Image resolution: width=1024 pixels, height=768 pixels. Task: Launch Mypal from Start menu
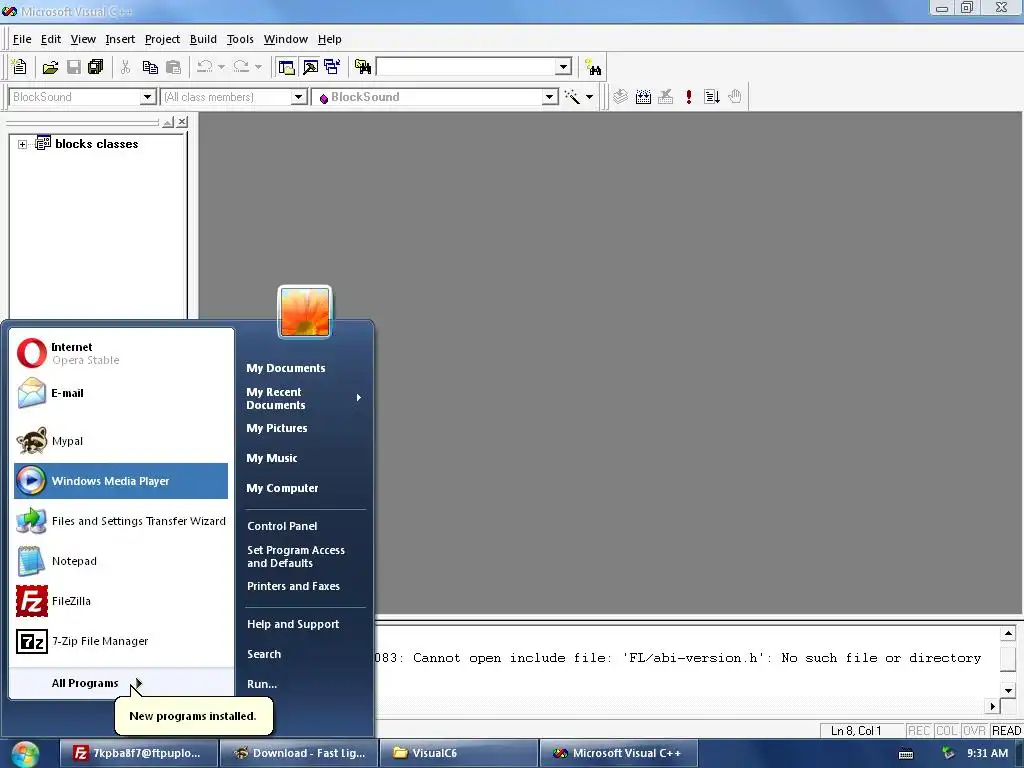[x=121, y=441]
